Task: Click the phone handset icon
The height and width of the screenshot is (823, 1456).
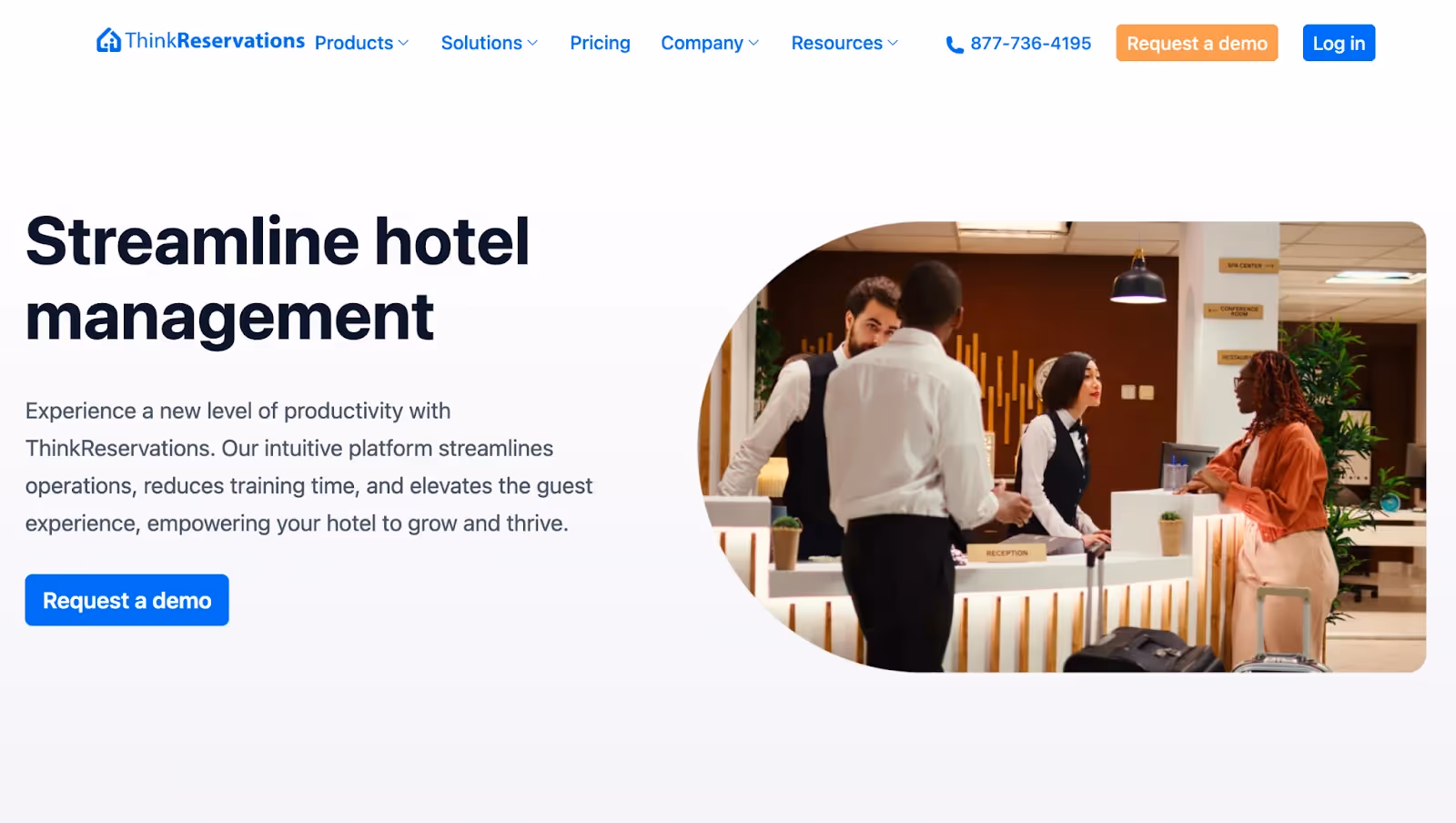Action: [x=955, y=45]
